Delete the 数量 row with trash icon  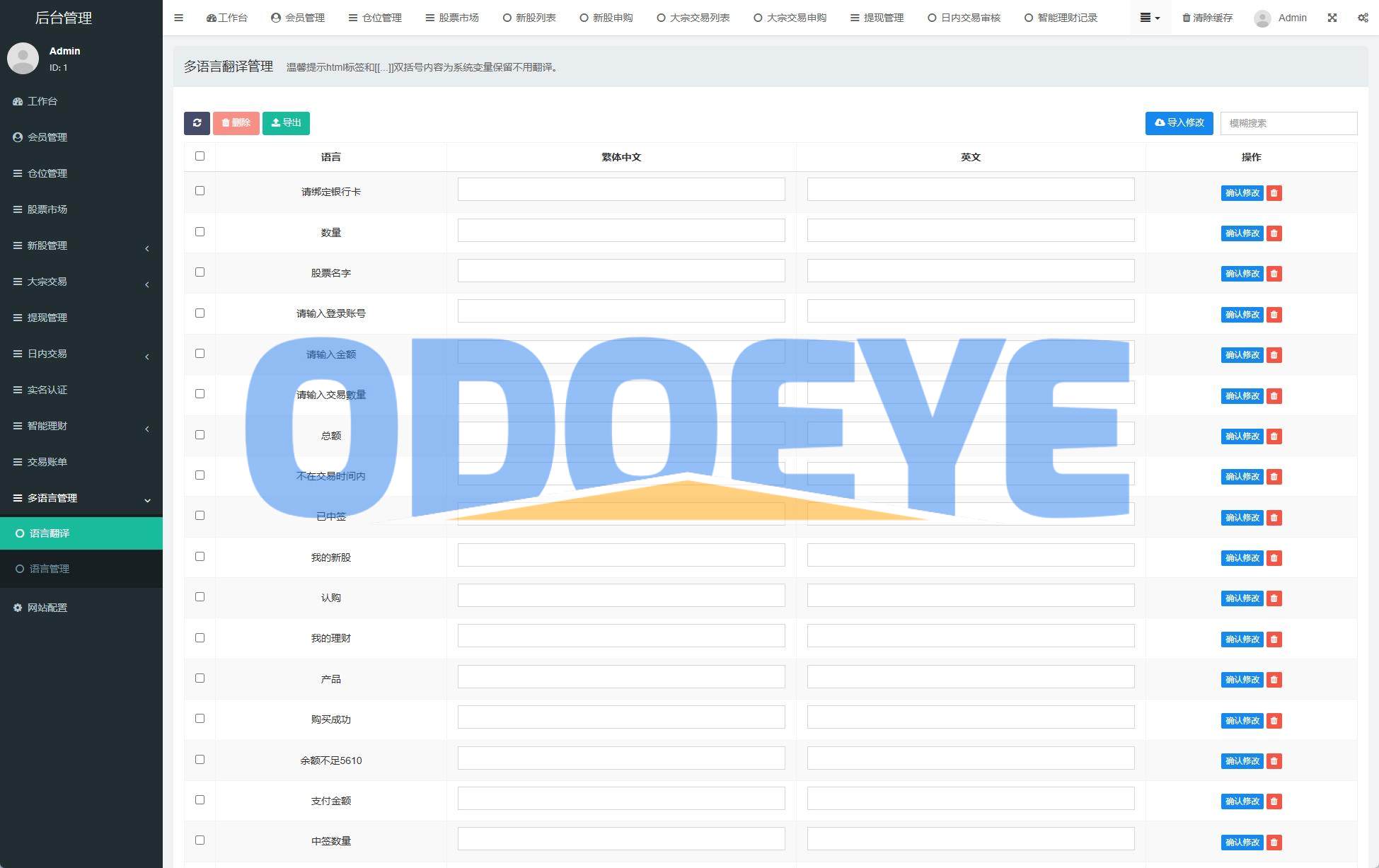(1274, 233)
